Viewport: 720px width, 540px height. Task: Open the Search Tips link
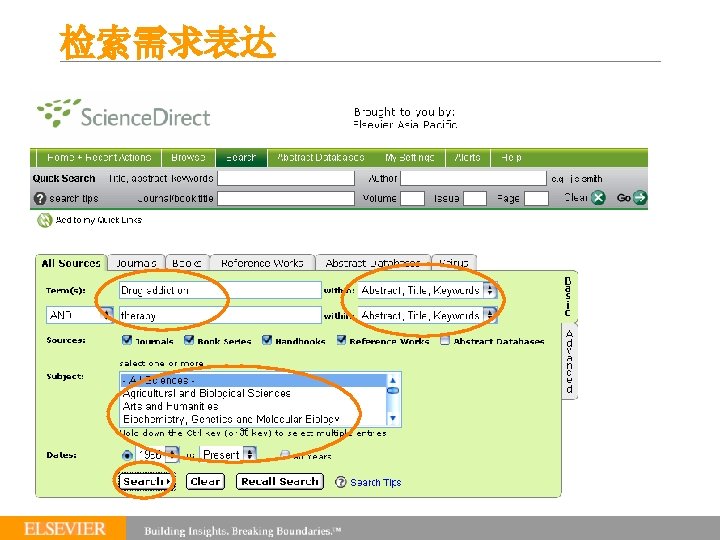point(376,483)
